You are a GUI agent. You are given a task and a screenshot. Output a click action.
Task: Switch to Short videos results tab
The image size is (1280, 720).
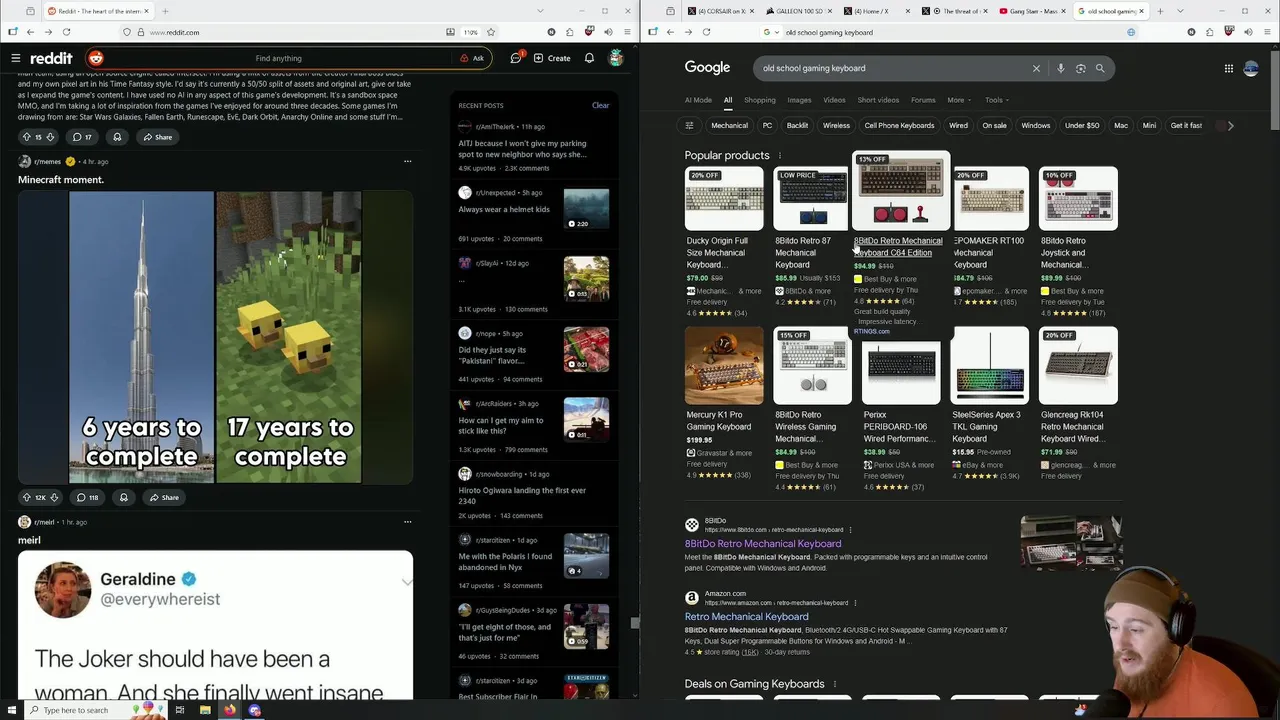[x=878, y=100]
